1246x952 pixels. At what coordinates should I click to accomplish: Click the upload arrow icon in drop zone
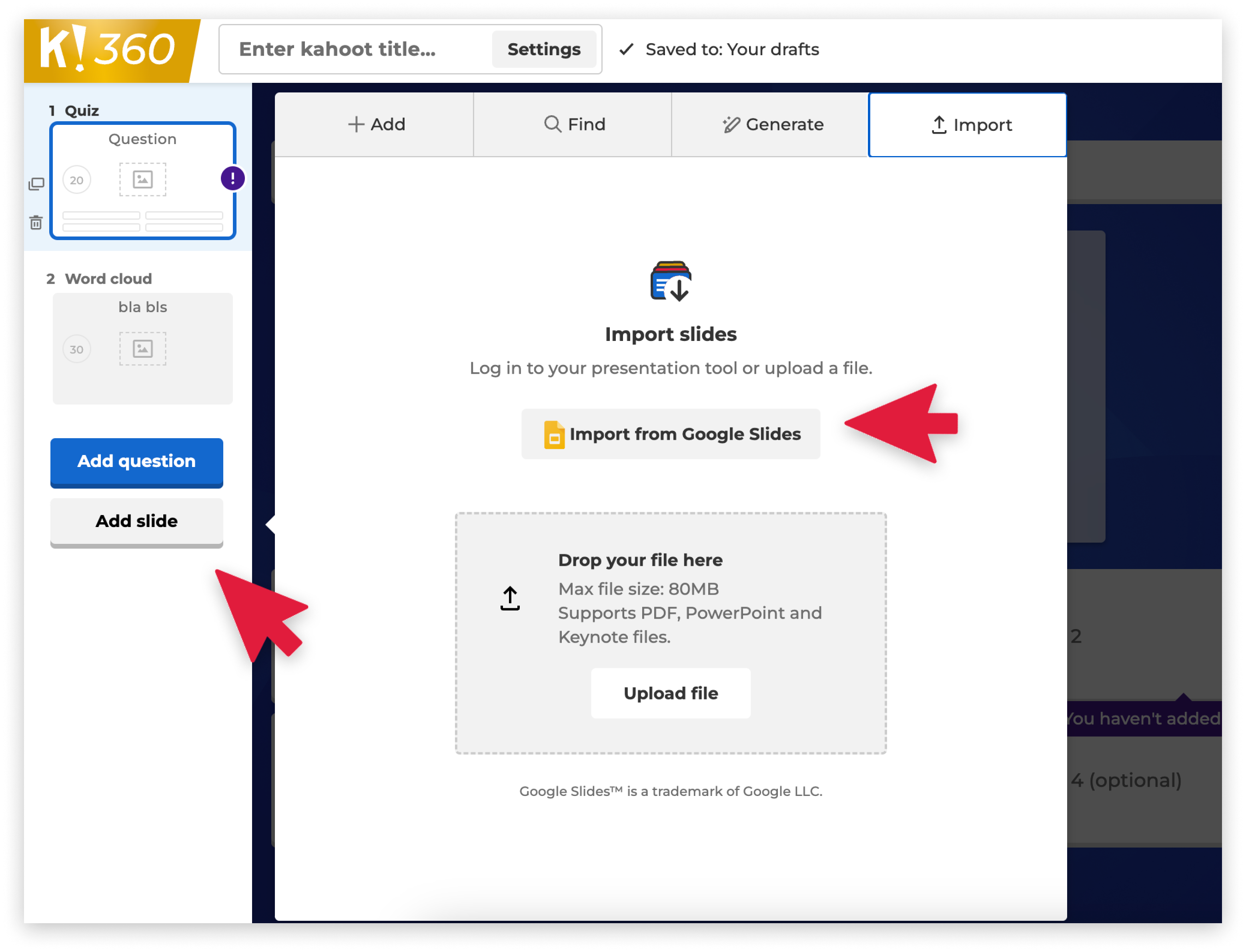510,598
